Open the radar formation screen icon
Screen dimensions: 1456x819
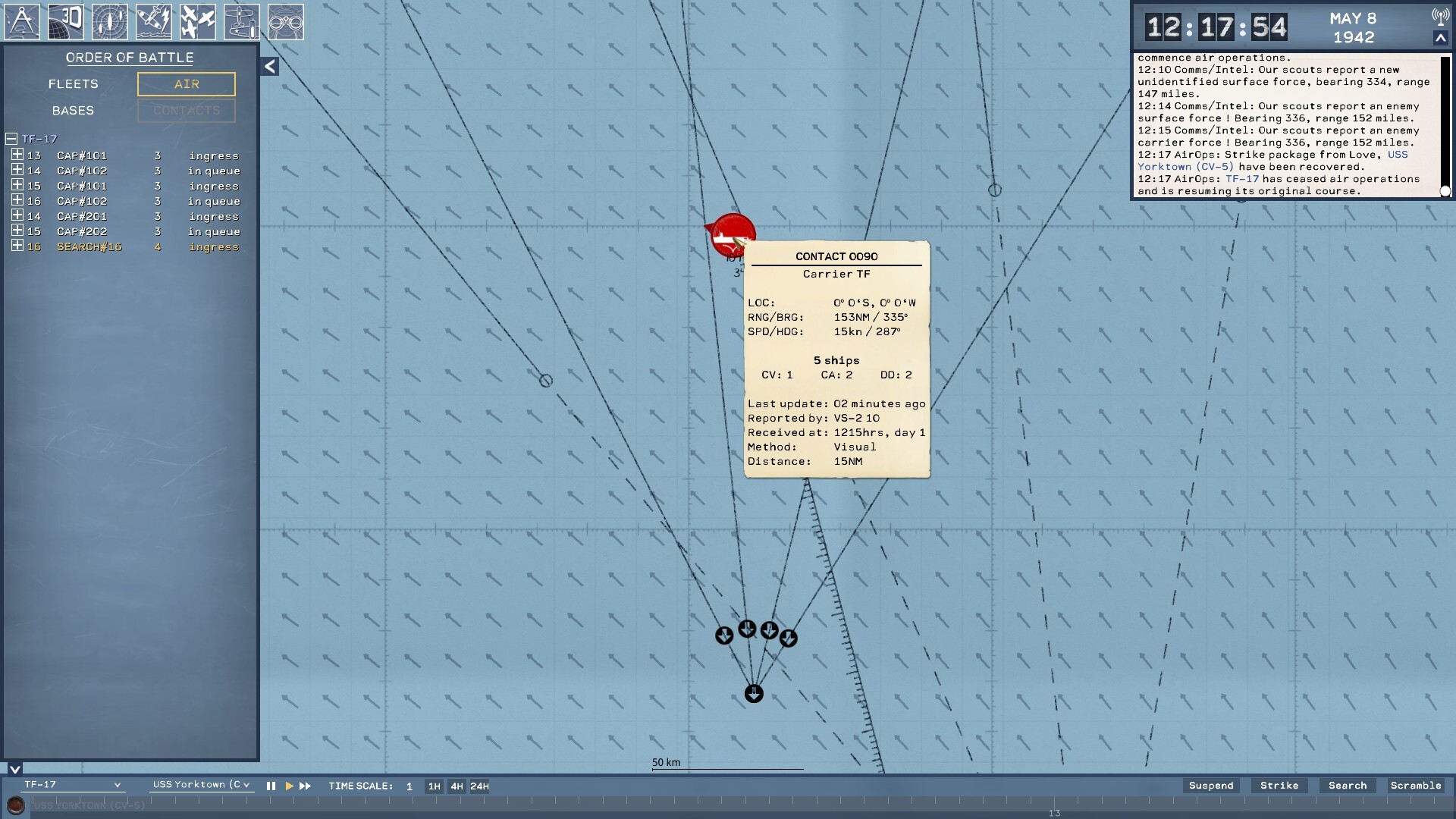coord(110,21)
